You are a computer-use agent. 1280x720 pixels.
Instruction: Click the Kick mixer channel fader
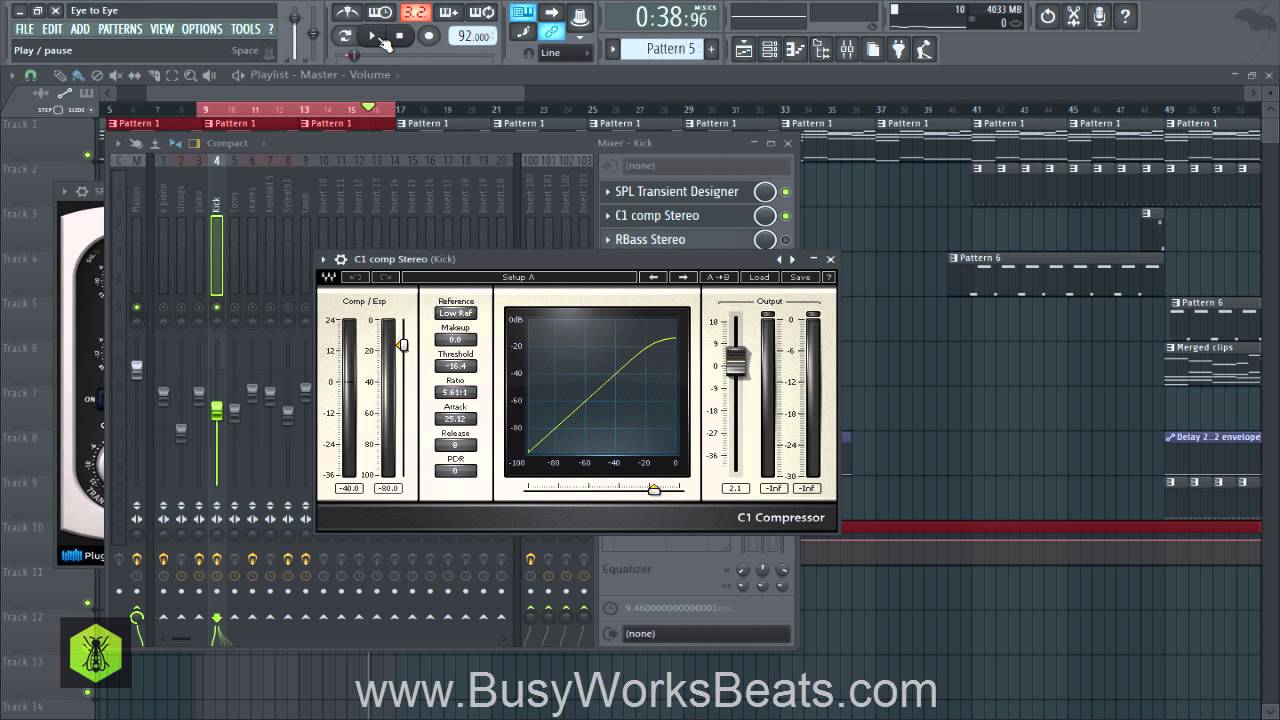(216, 410)
